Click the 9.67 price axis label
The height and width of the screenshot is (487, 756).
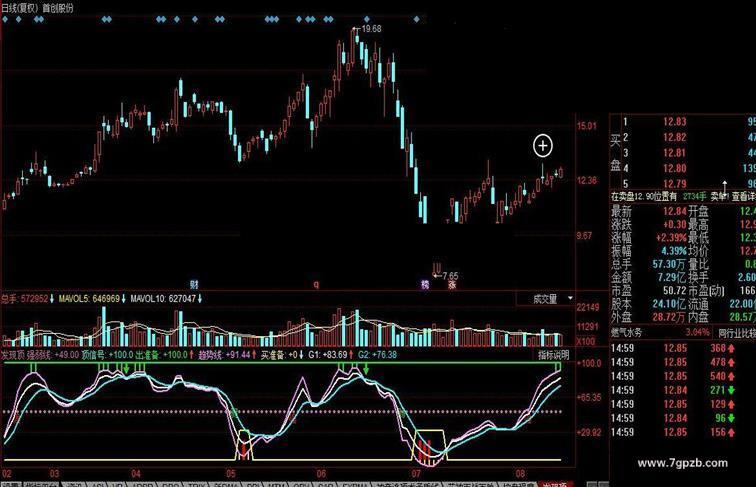[584, 236]
